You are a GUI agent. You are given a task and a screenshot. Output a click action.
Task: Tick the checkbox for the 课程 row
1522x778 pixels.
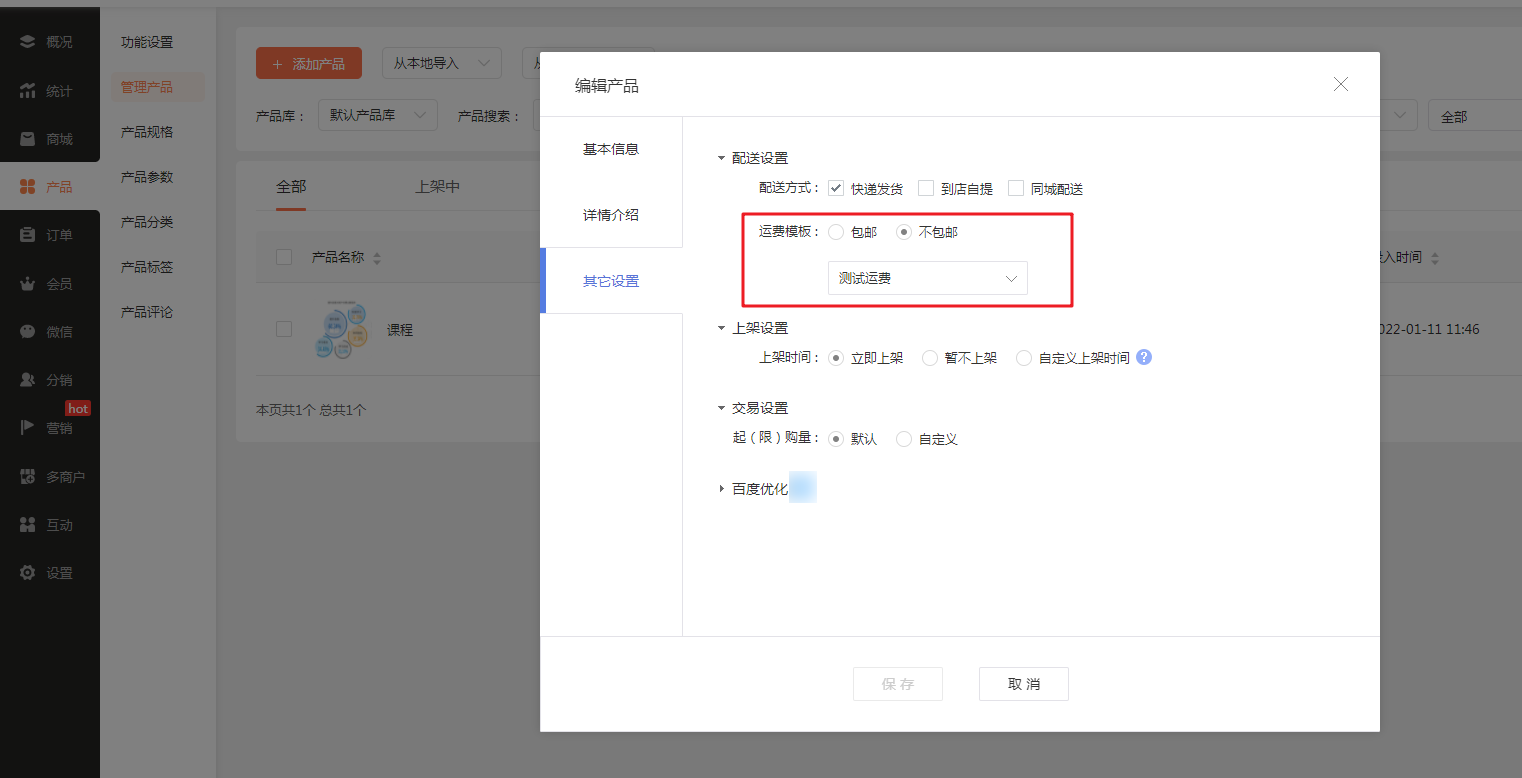pyautogui.click(x=284, y=329)
